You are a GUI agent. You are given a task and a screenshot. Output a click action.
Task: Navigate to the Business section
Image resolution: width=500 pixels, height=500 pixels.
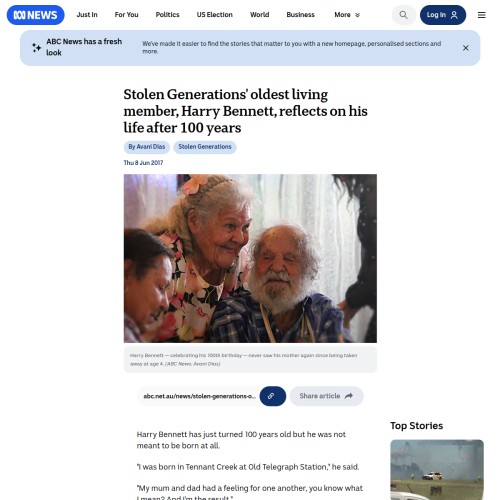(x=300, y=15)
